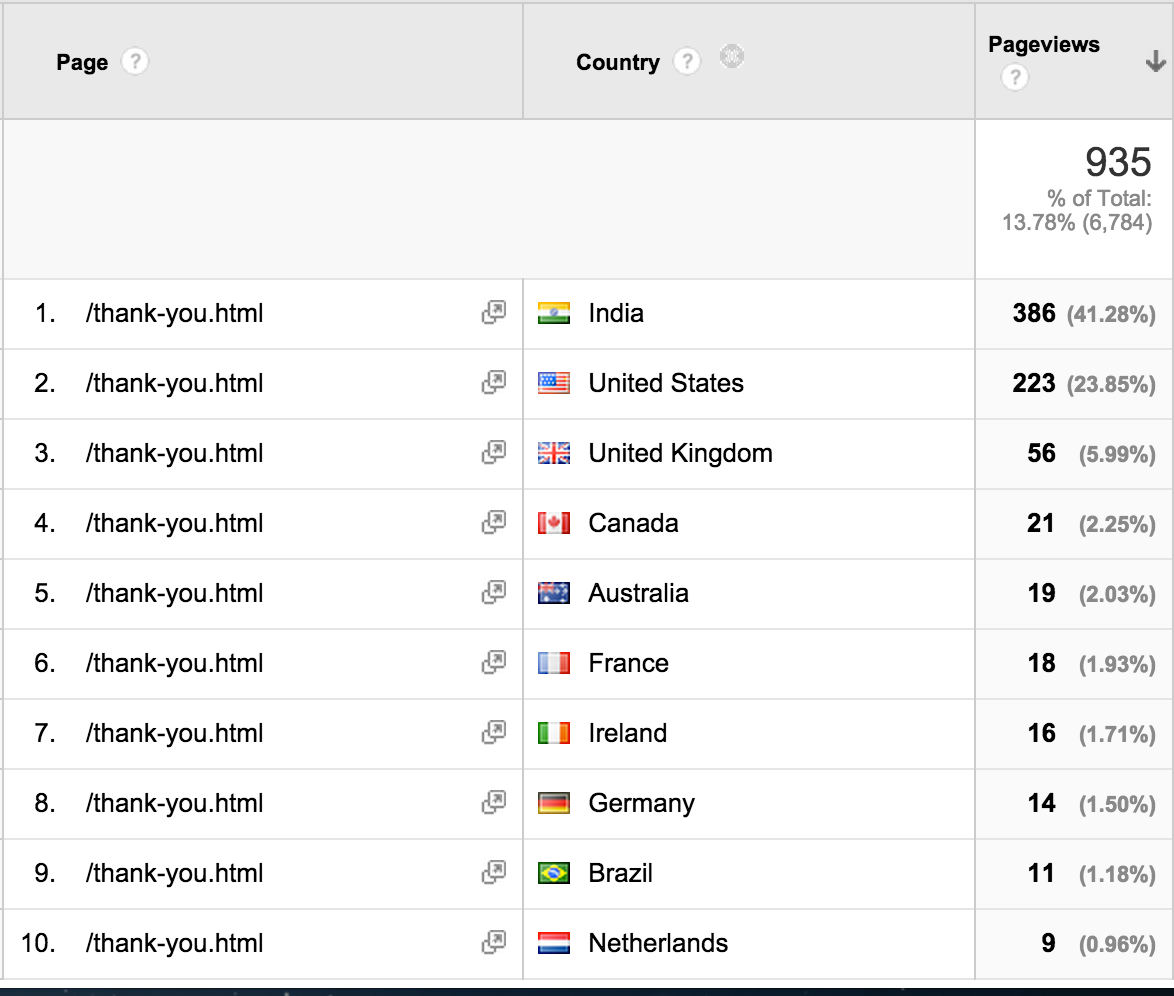Open the help icon beside Page header
This screenshot has height=996, width=1174.
click(x=134, y=62)
